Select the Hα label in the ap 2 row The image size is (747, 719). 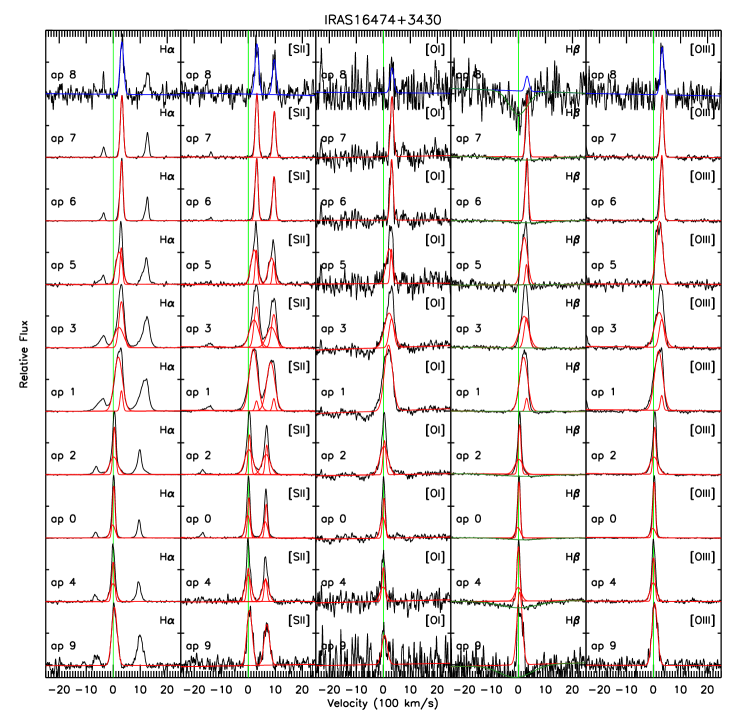(167, 430)
